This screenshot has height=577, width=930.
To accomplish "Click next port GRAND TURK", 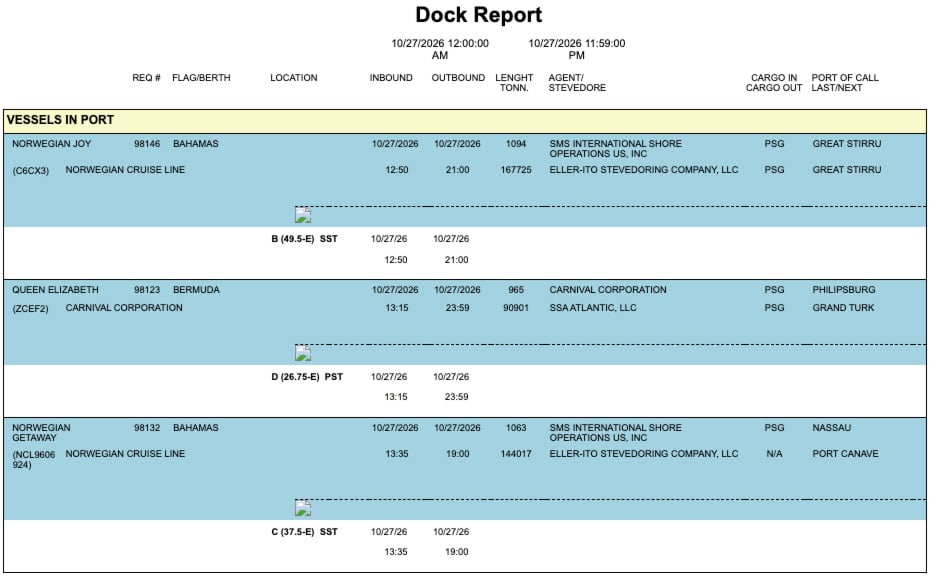I will (x=843, y=308).
